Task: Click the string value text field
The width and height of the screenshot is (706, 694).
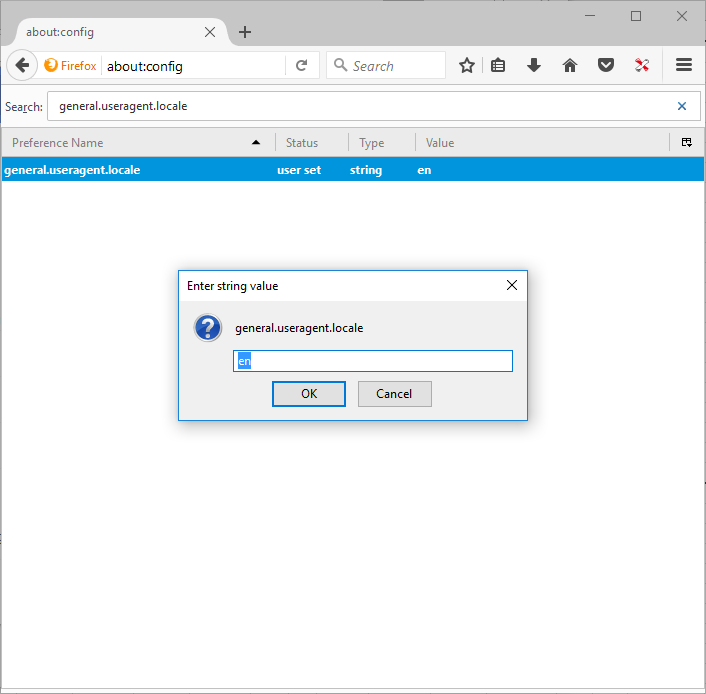Action: coord(372,361)
